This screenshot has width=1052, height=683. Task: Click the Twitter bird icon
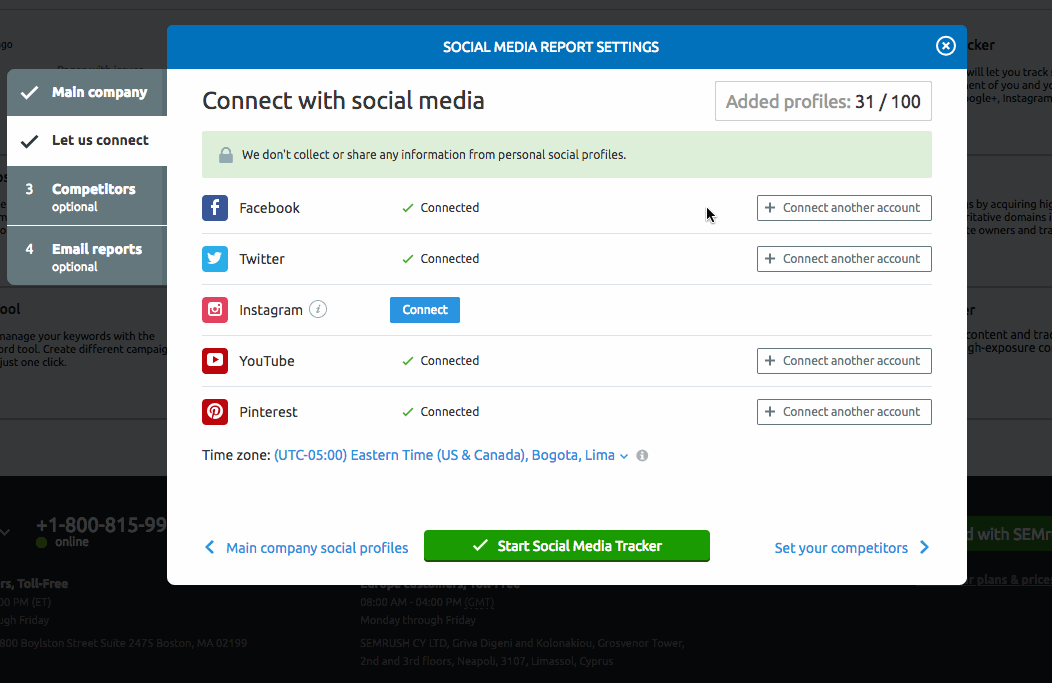tap(215, 259)
